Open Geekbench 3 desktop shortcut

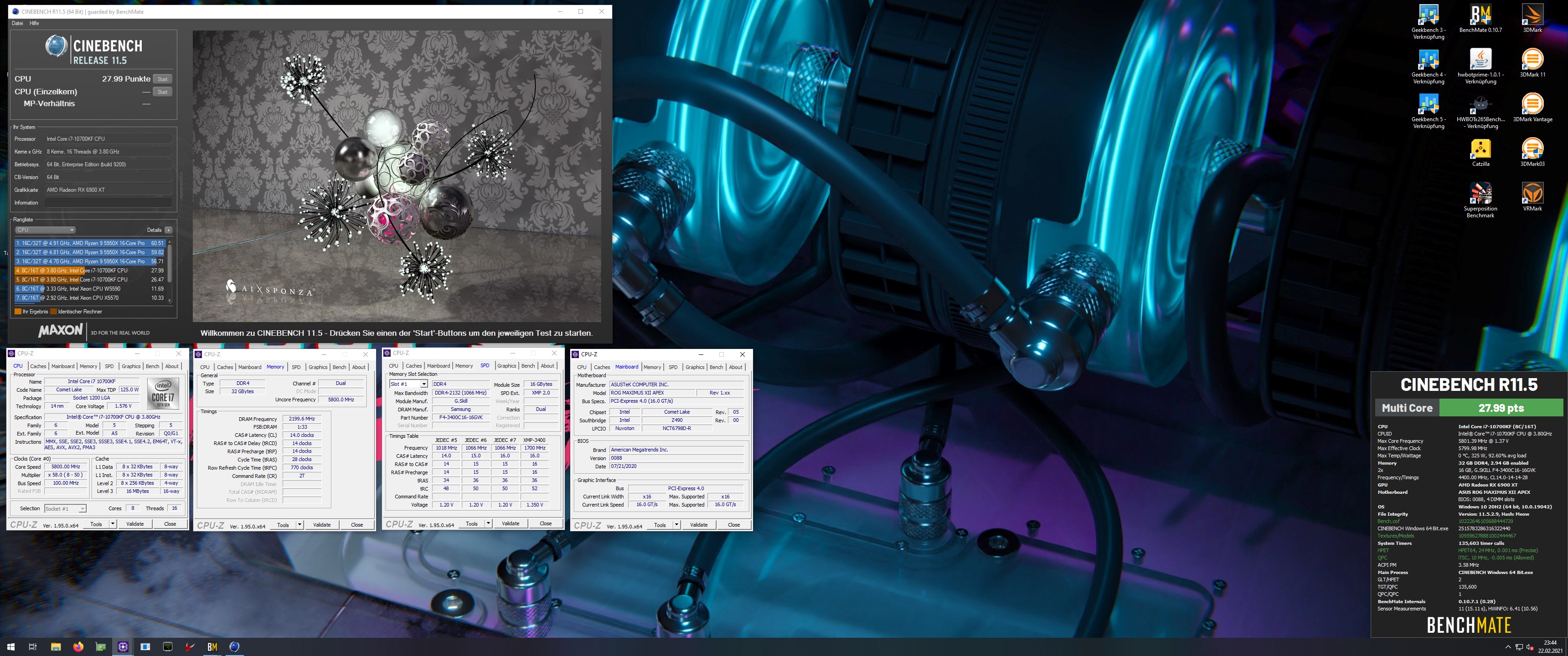coord(1428,21)
